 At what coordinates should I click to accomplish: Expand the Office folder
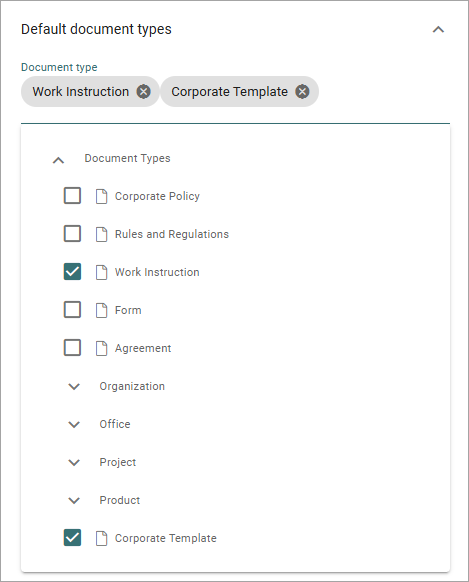74,424
